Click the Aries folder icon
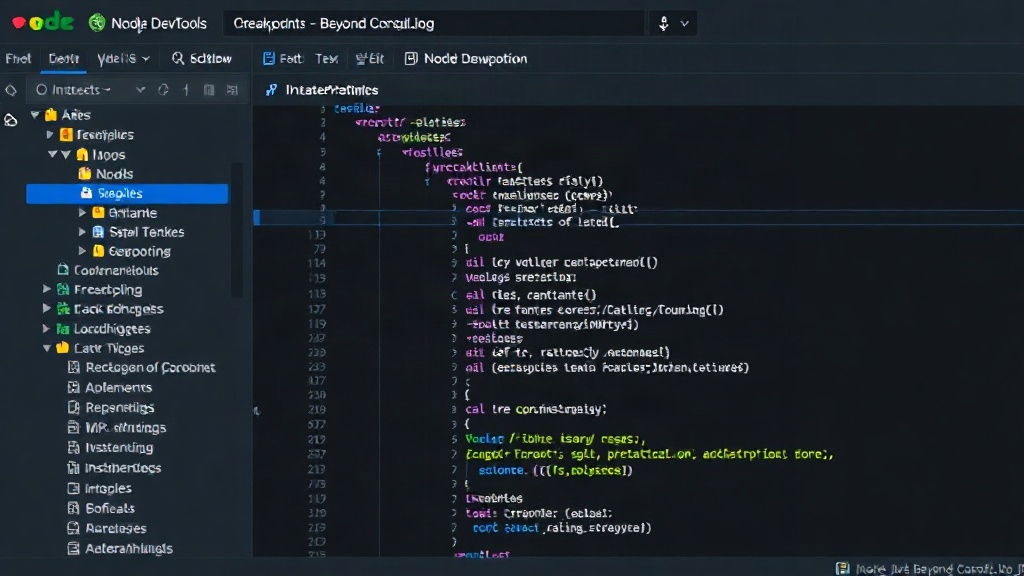Image resolution: width=1024 pixels, height=576 pixels. click(51, 115)
